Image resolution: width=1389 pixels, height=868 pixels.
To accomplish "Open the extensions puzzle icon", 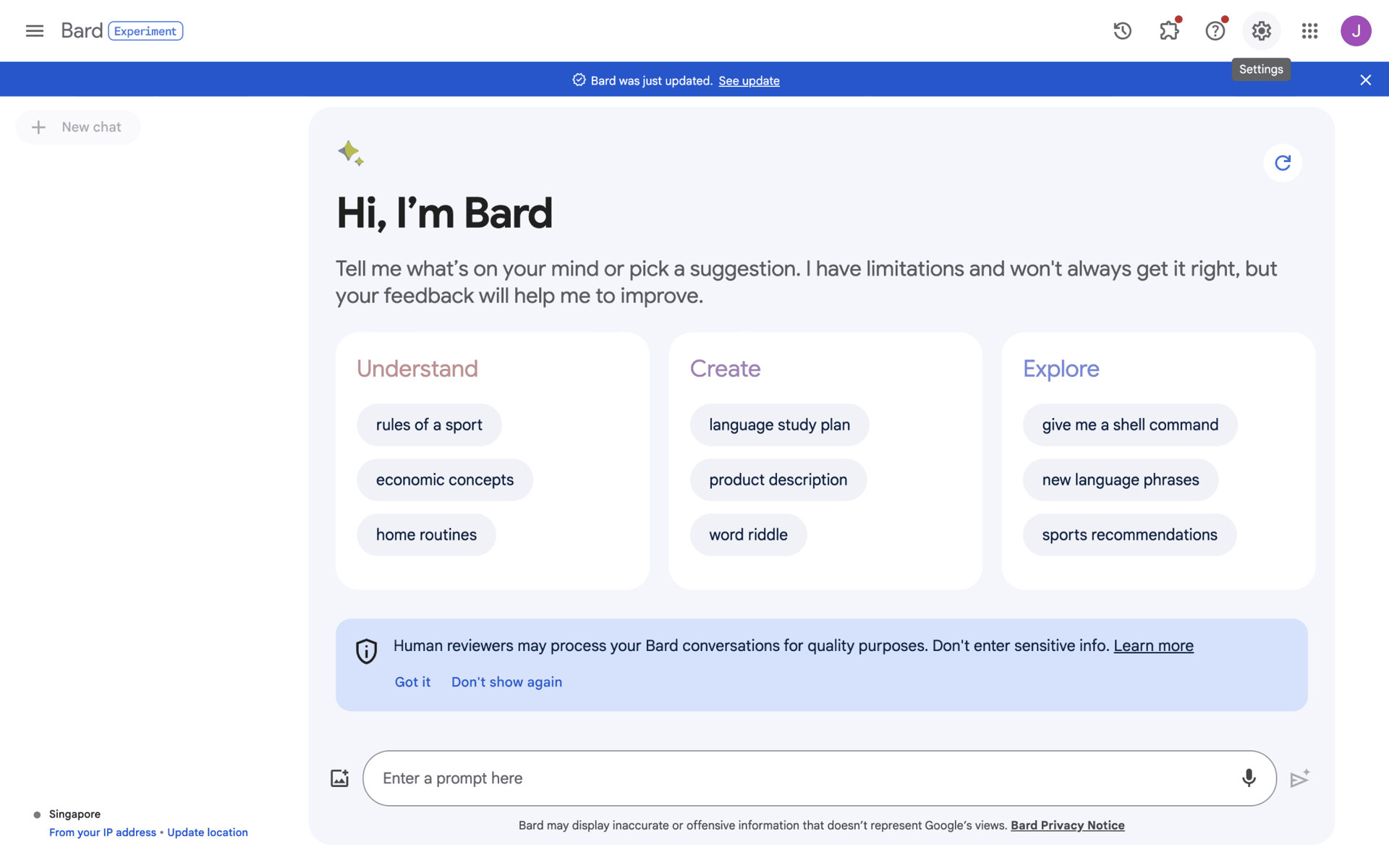I will point(1169,31).
